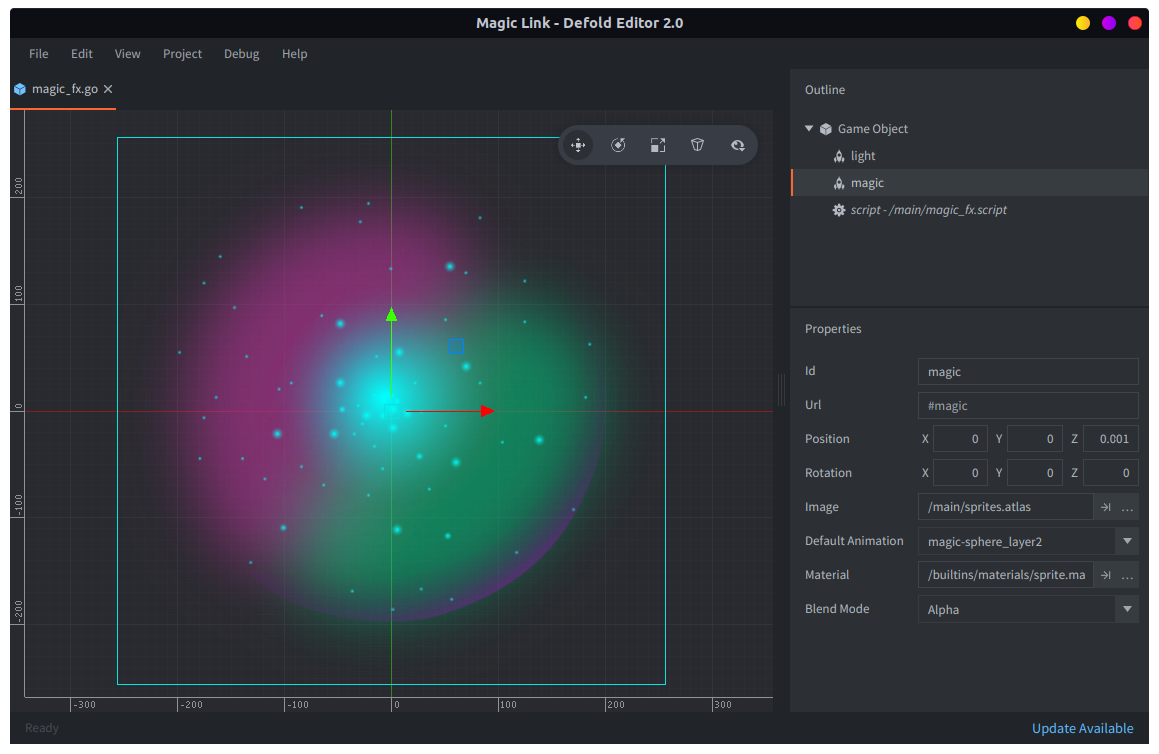Click the Id input showing magic
Screen dimensions: 1159x754
click(x=1028, y=371)
